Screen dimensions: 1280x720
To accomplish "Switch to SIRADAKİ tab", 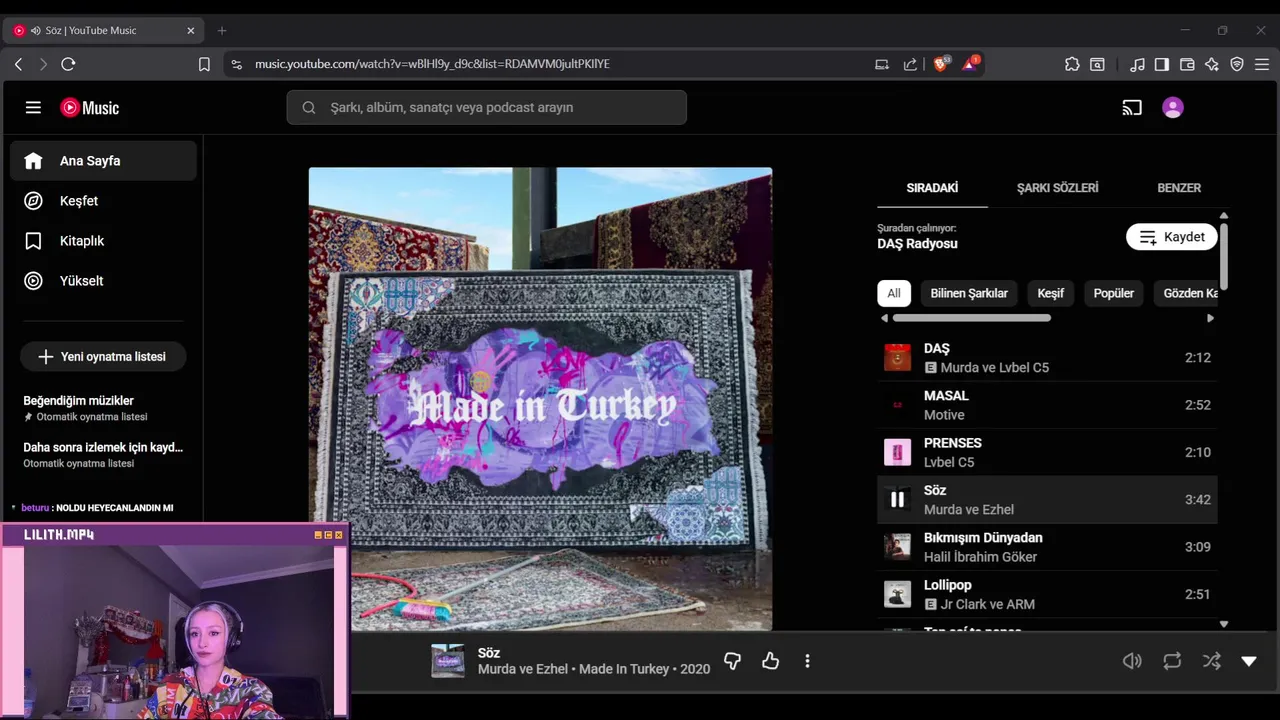I will tap(932, 187).
